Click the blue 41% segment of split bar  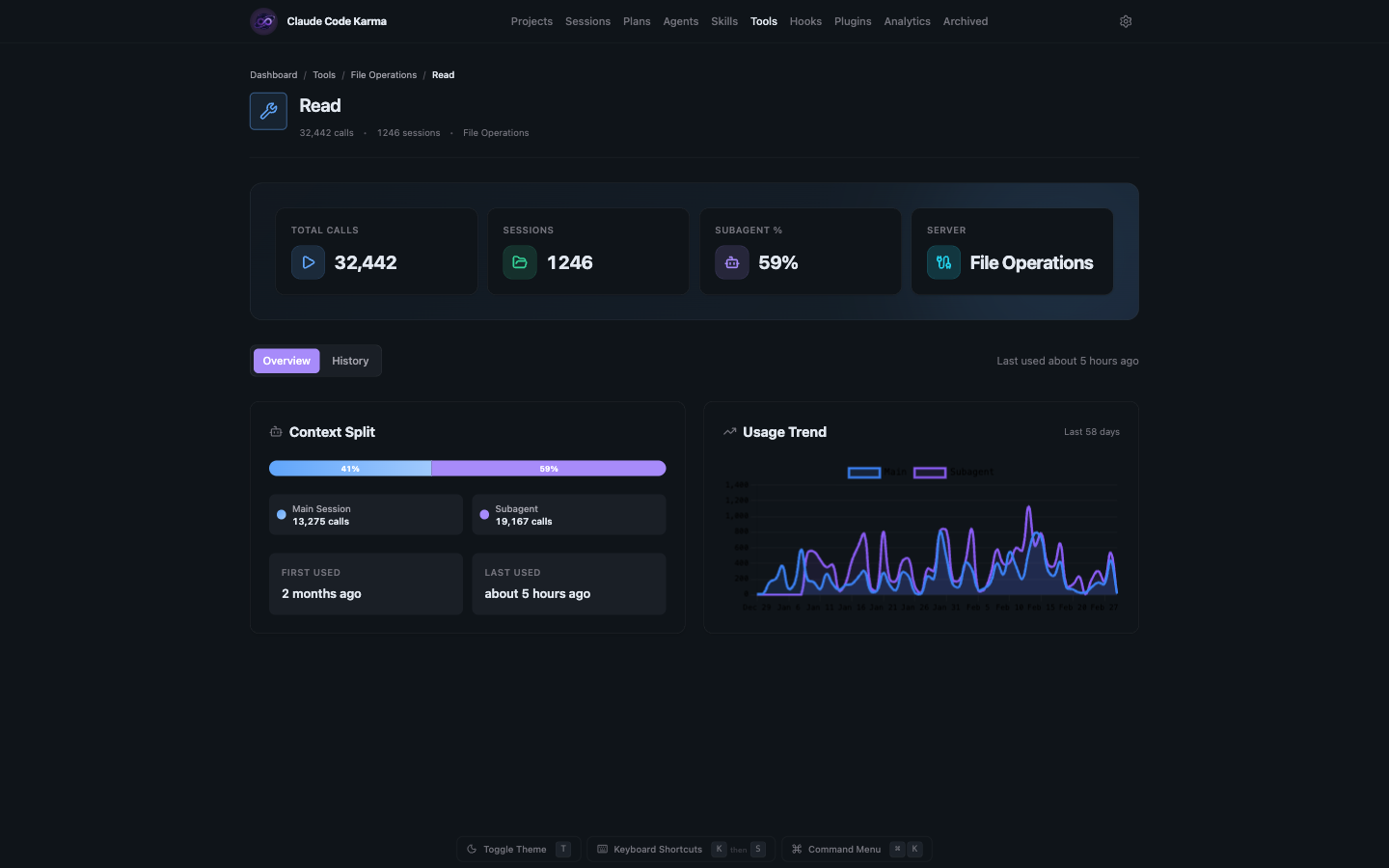pyautogui.click(x=350, y=469)
